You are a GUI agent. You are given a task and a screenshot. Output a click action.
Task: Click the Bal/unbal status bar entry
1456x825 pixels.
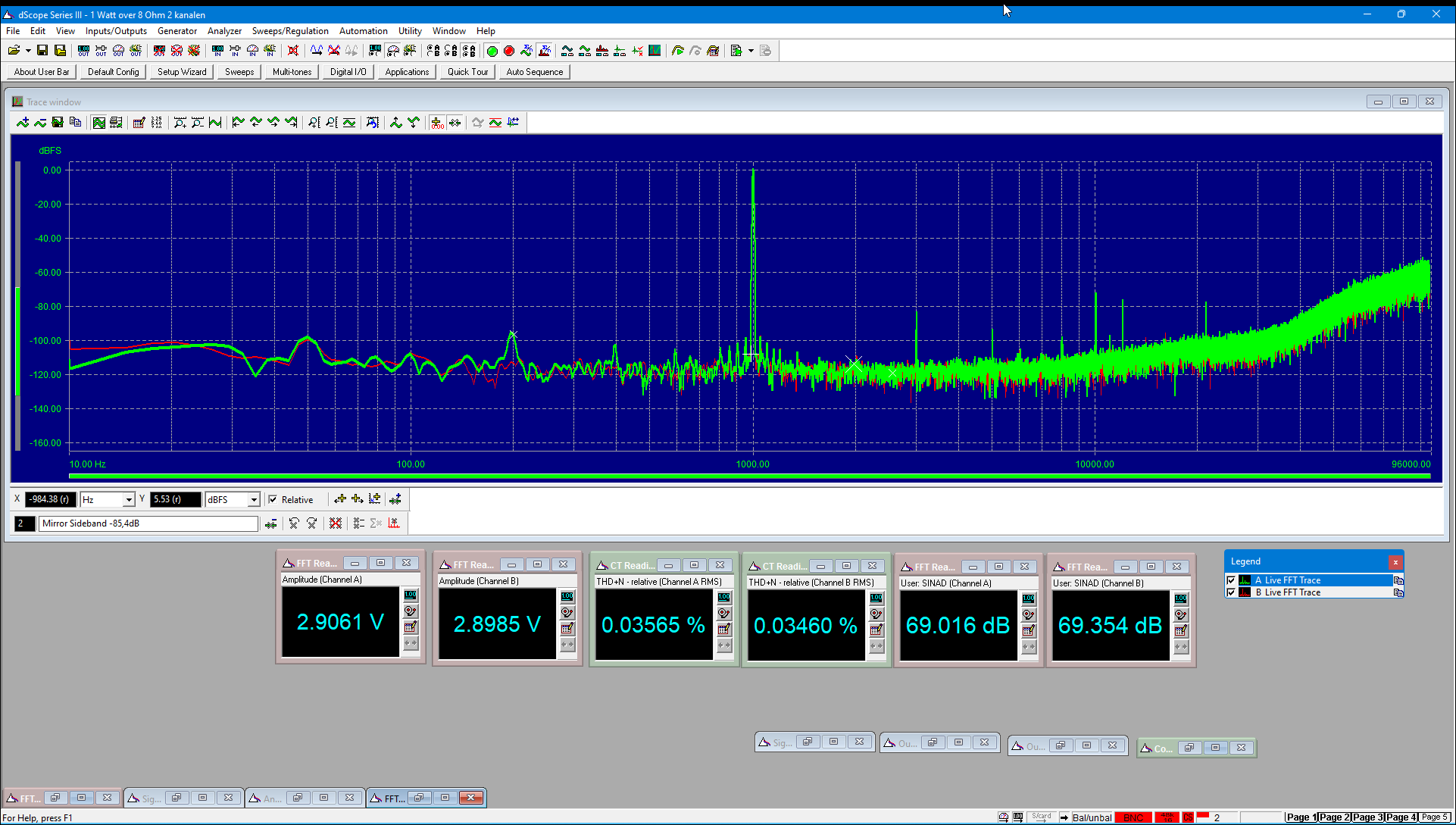click(1092, 817)
